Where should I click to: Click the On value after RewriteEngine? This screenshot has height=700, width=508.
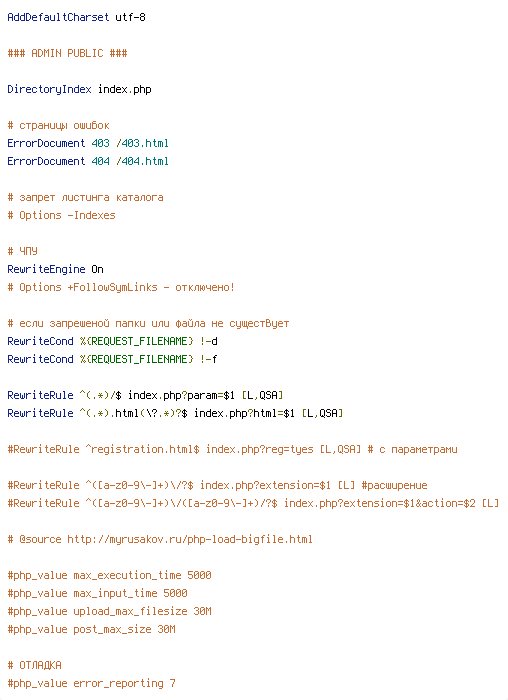[97, 269]
